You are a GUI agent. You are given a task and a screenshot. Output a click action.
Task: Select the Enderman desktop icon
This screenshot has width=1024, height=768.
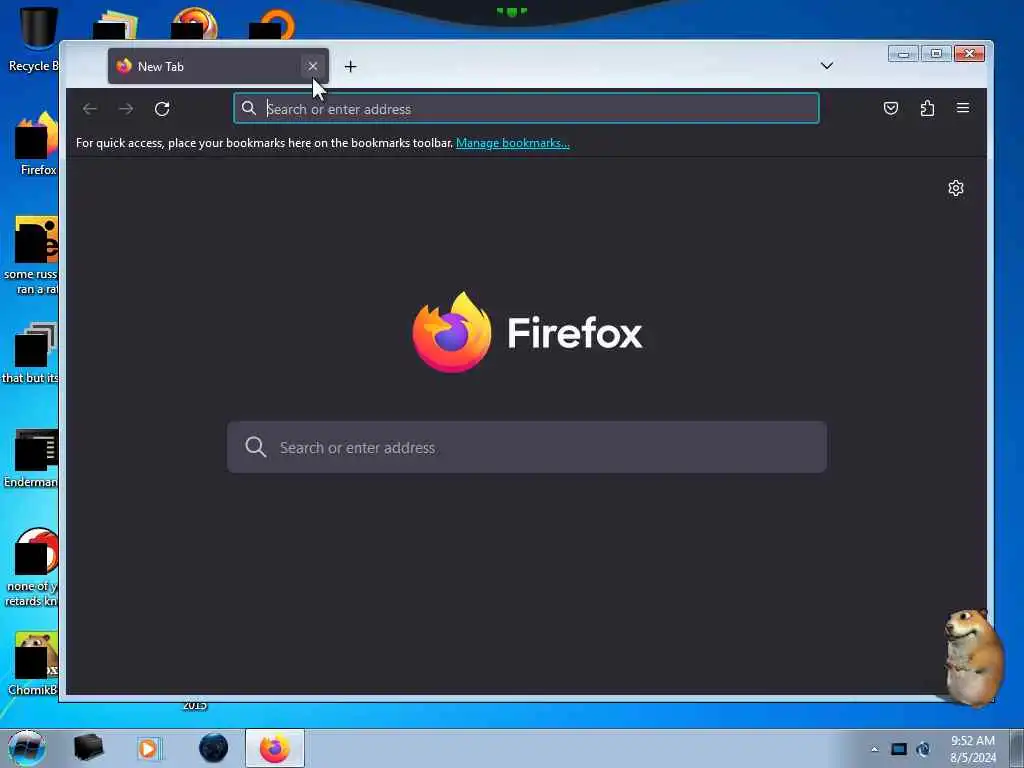click(33, 459)
